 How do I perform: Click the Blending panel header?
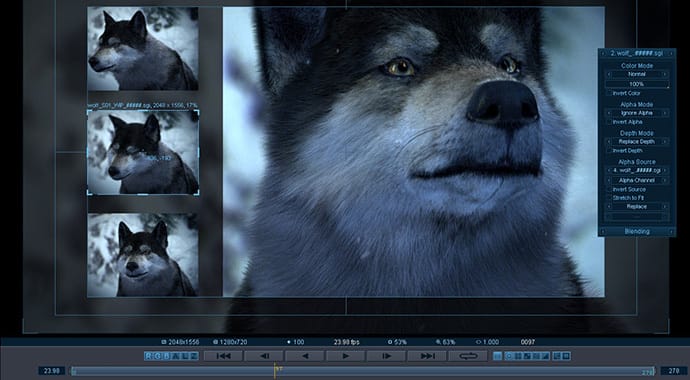637,231
